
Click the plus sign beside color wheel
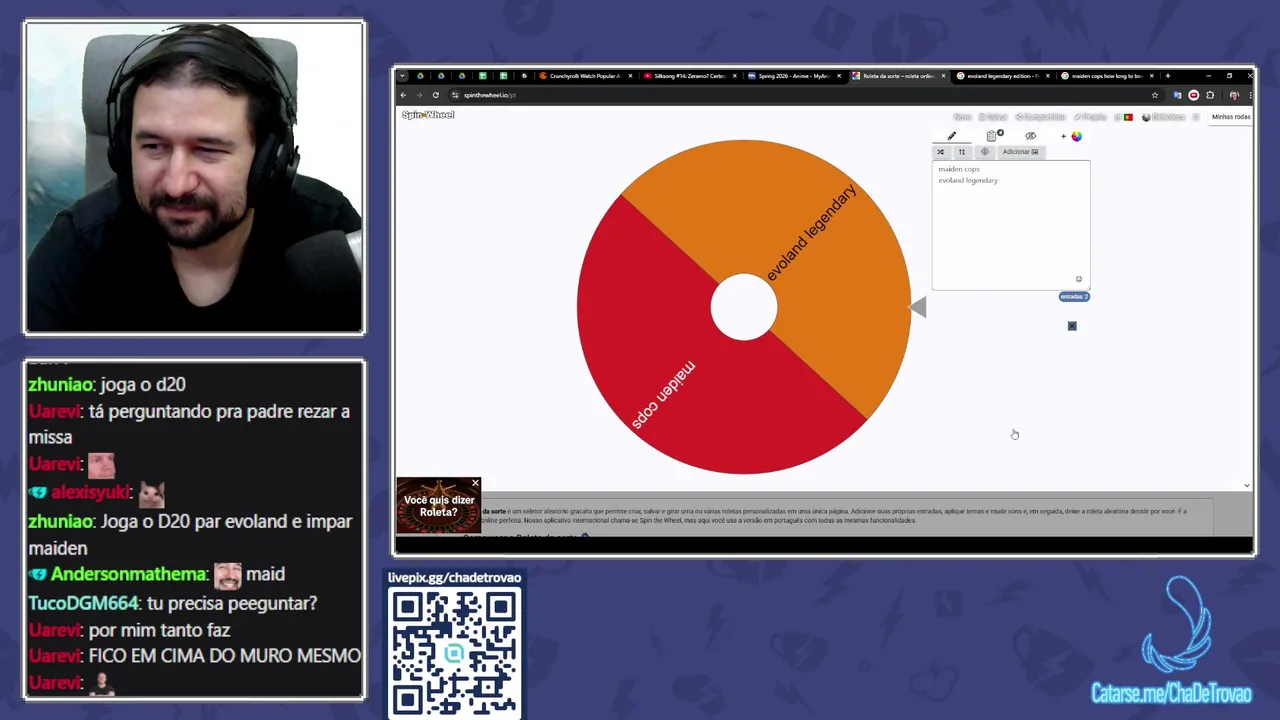point(1063,136)
